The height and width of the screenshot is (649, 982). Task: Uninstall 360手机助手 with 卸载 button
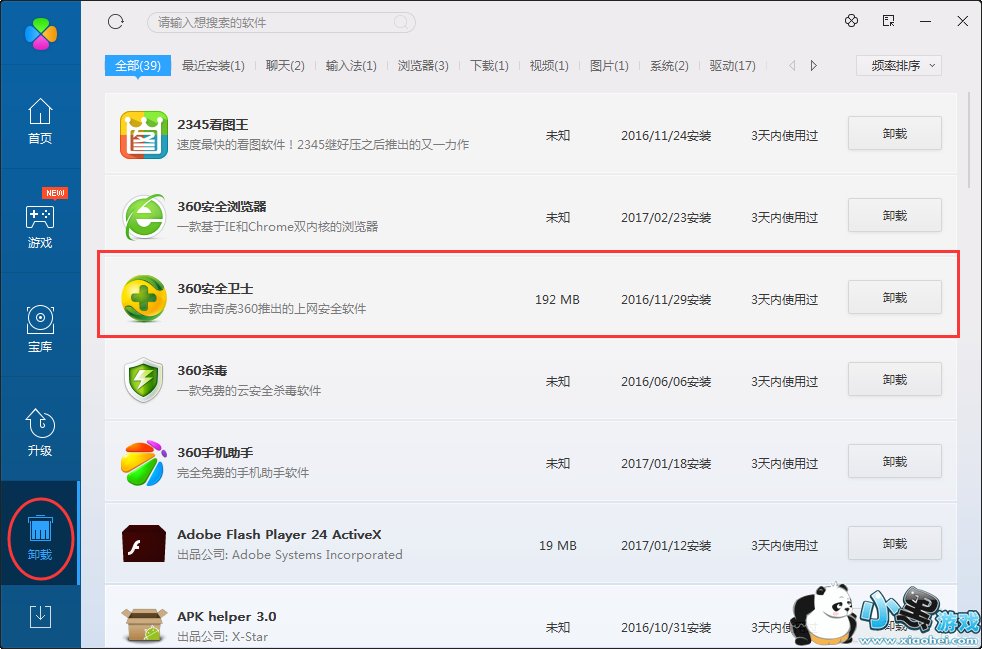pyautogui.click(x=895, y=461)
